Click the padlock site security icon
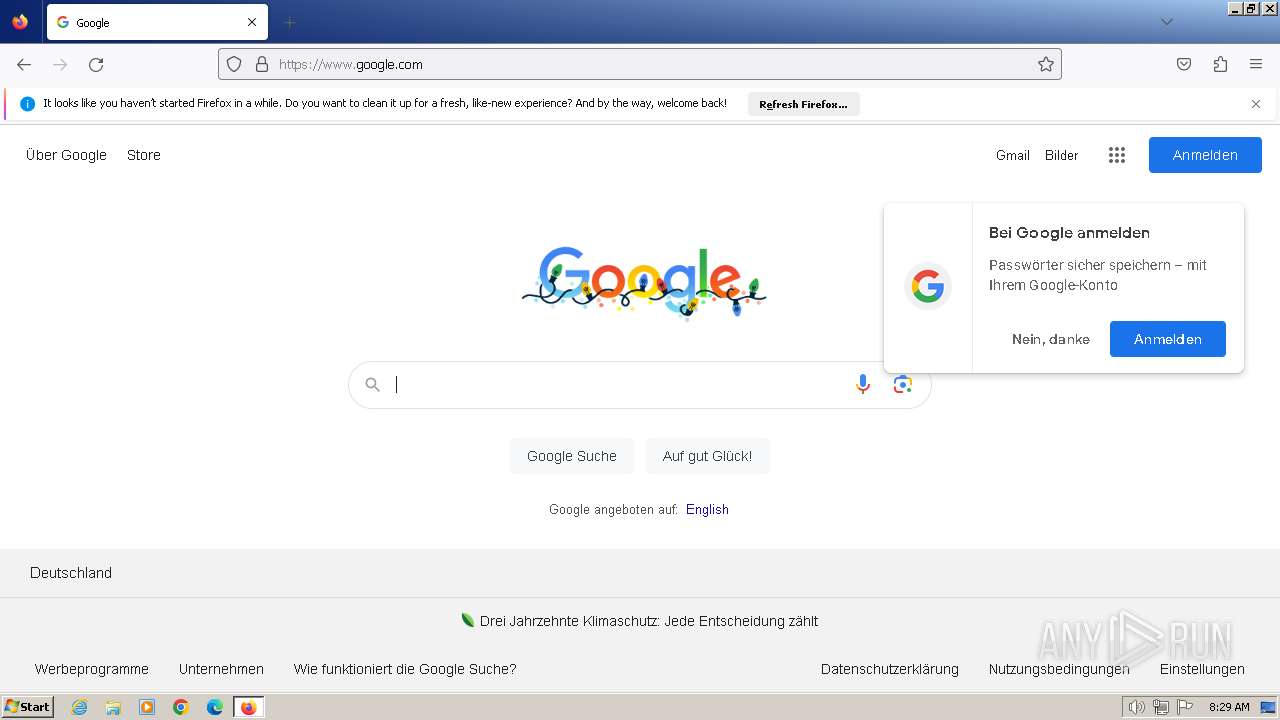 tap(262, 64)
